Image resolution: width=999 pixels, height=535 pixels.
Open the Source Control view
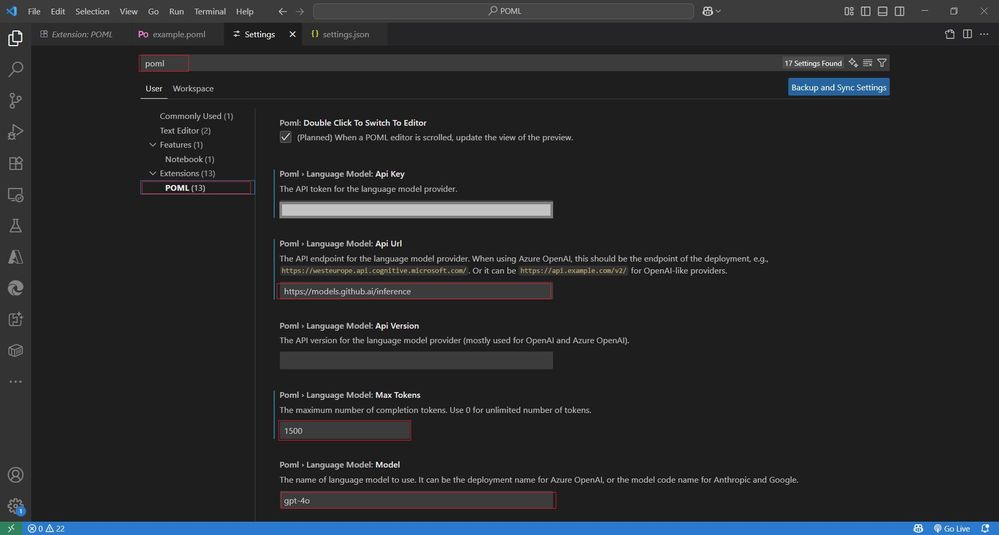tap(15, 100)
